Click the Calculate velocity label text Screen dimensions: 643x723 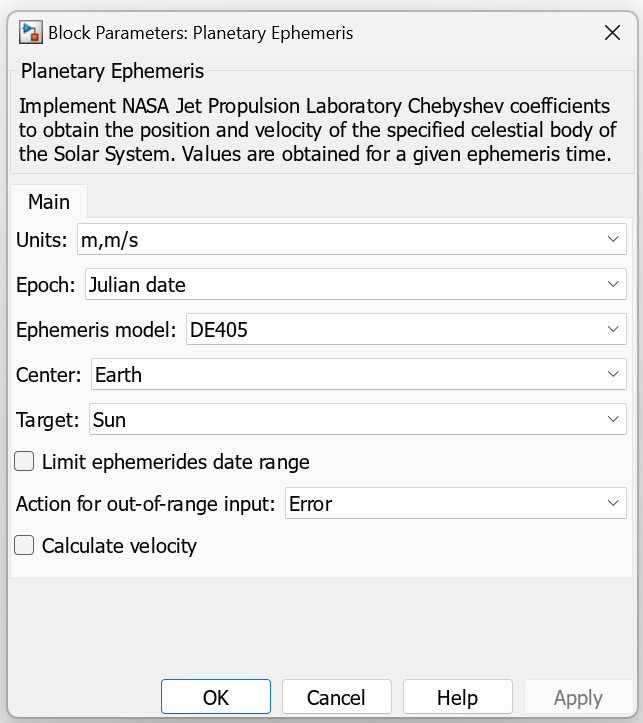(119, 546)
